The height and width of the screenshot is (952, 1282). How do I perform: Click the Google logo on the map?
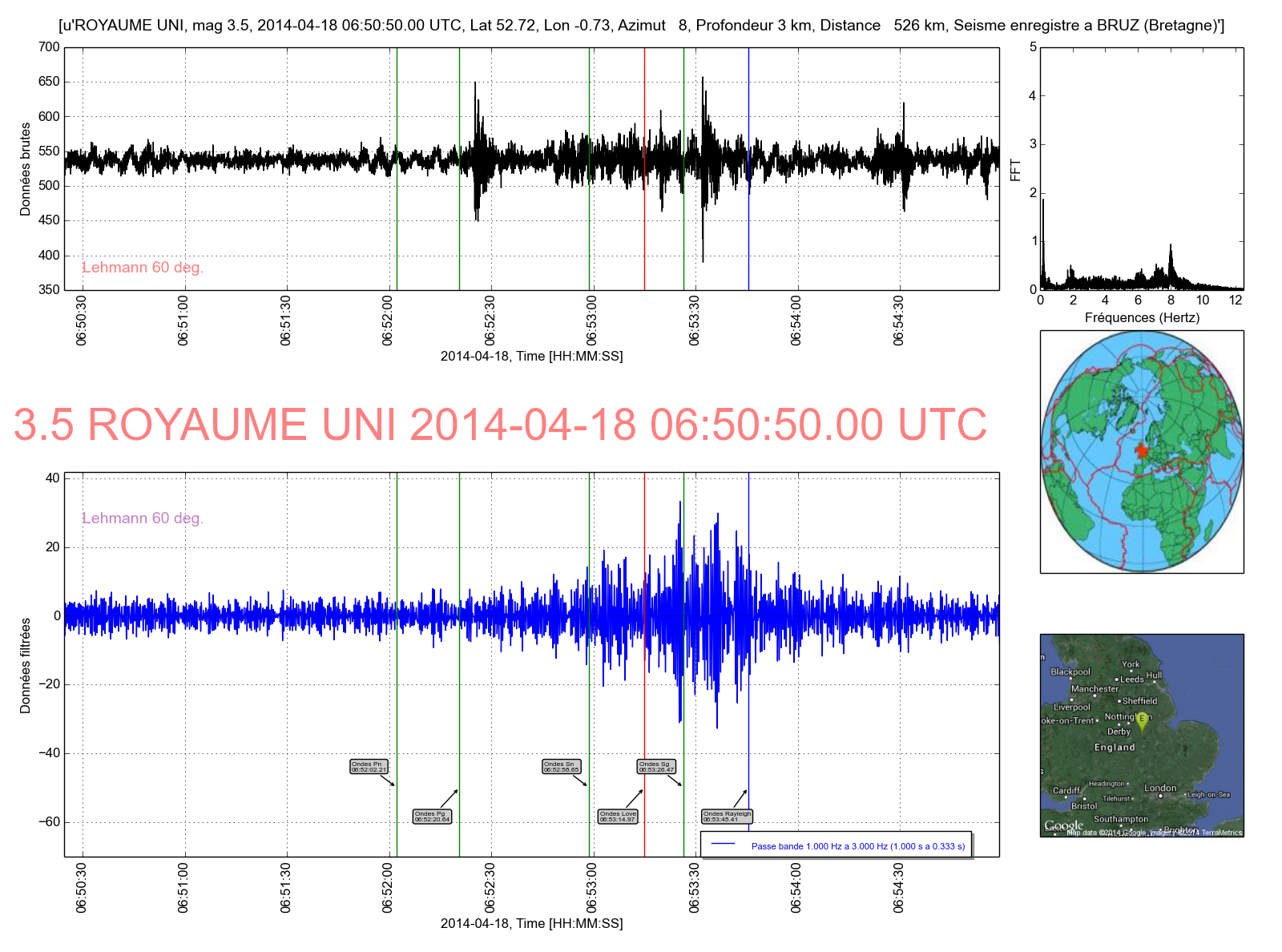click(1063, 825)
